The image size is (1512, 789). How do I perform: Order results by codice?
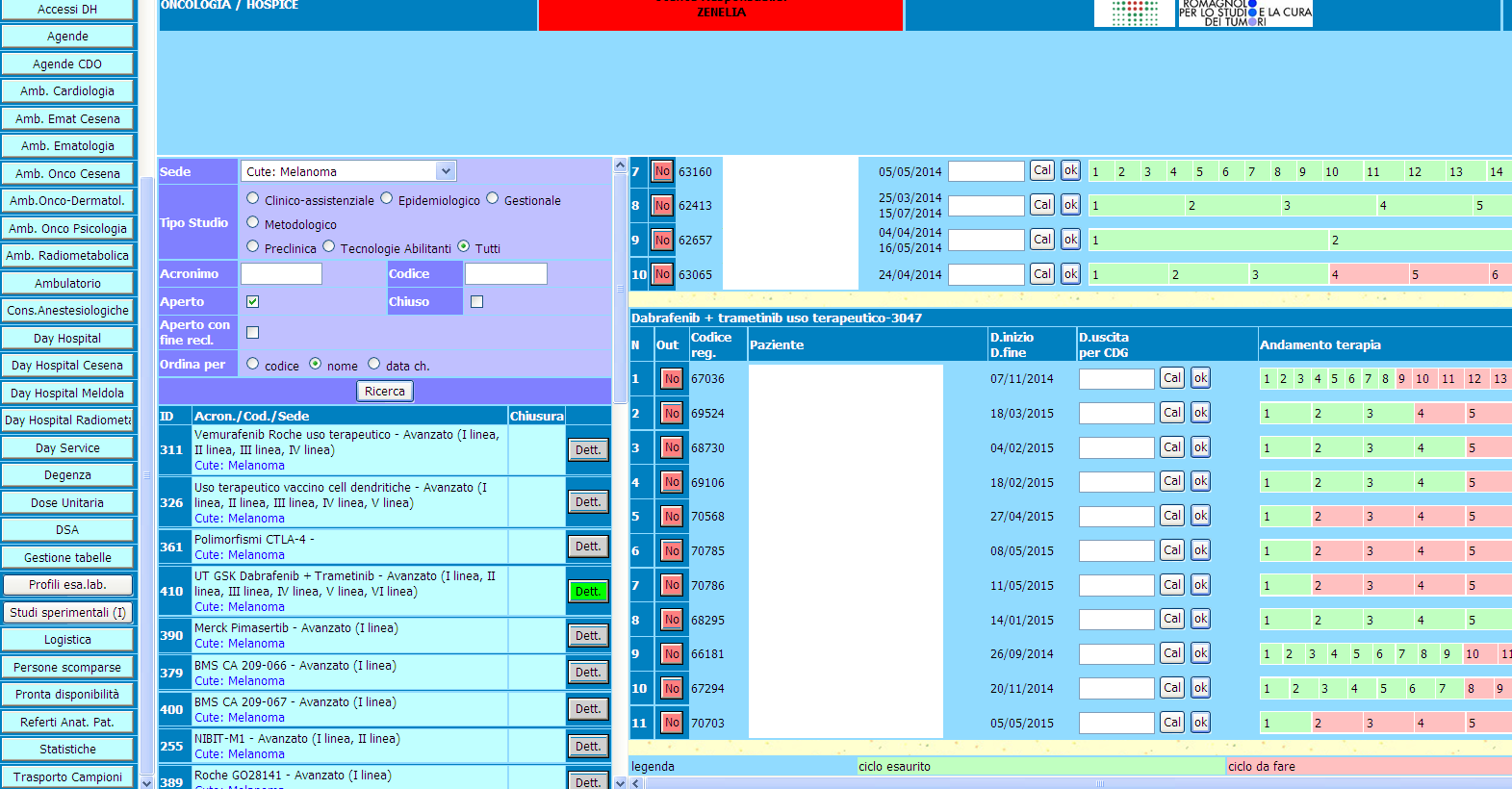click(x=253, y=364)
